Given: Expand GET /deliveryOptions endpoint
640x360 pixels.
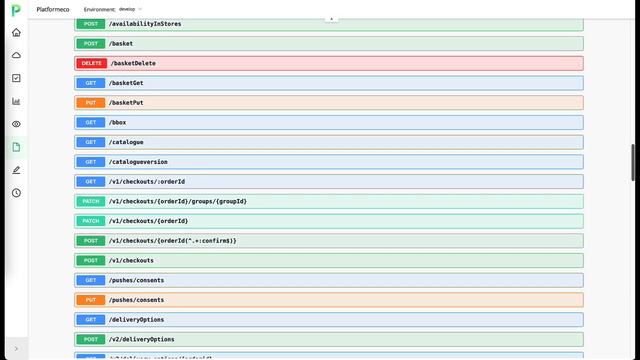Looking at the screenshot, I should (329, 320).
